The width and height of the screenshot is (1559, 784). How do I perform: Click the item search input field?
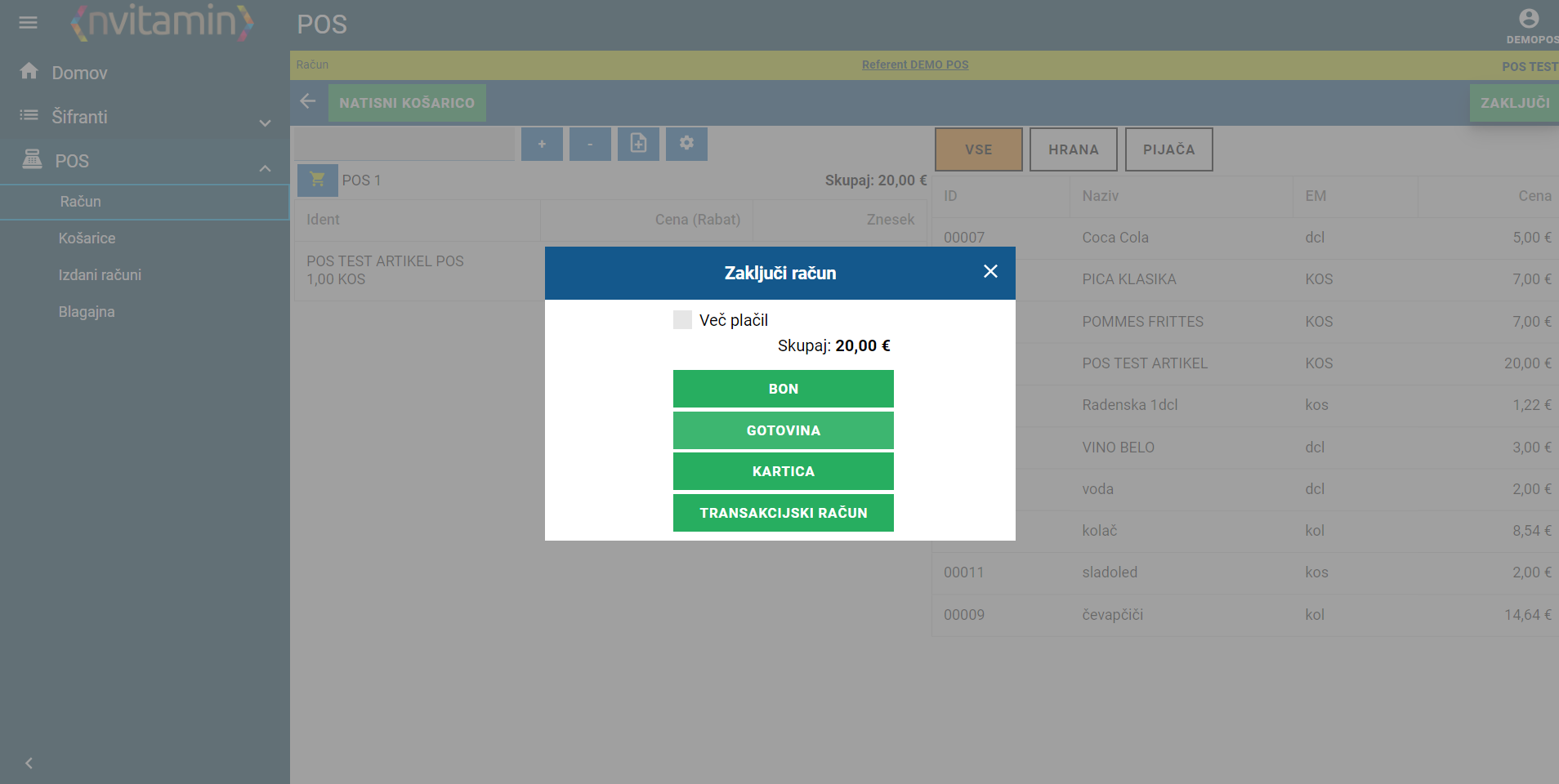click(x=404, y=144)
